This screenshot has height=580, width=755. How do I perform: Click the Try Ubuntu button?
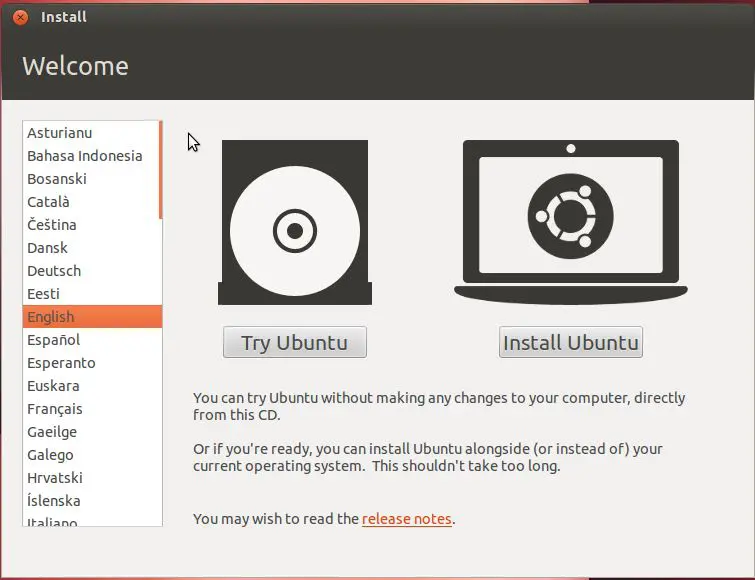click(295, 342)
